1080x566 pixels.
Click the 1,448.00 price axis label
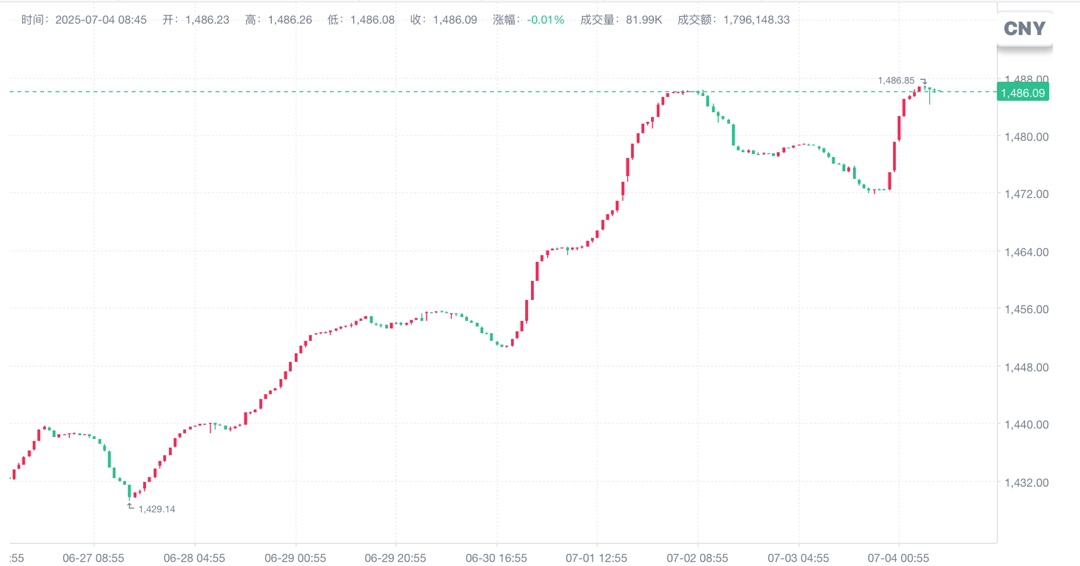(1027, 367)
